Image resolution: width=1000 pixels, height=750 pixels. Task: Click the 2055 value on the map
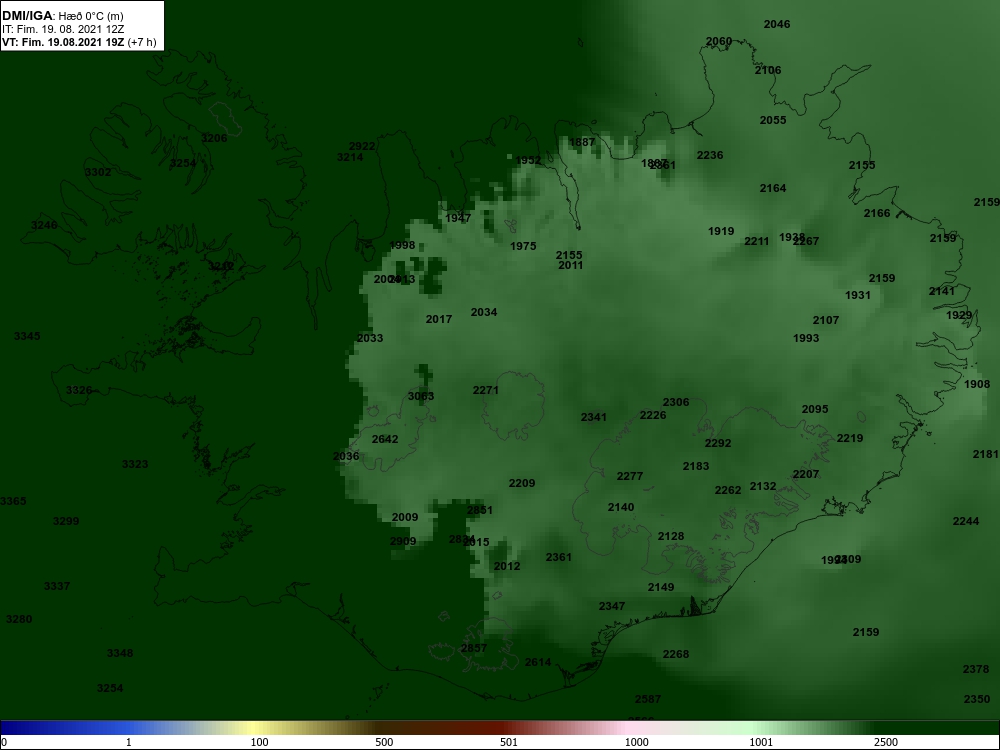coord(773,120)
